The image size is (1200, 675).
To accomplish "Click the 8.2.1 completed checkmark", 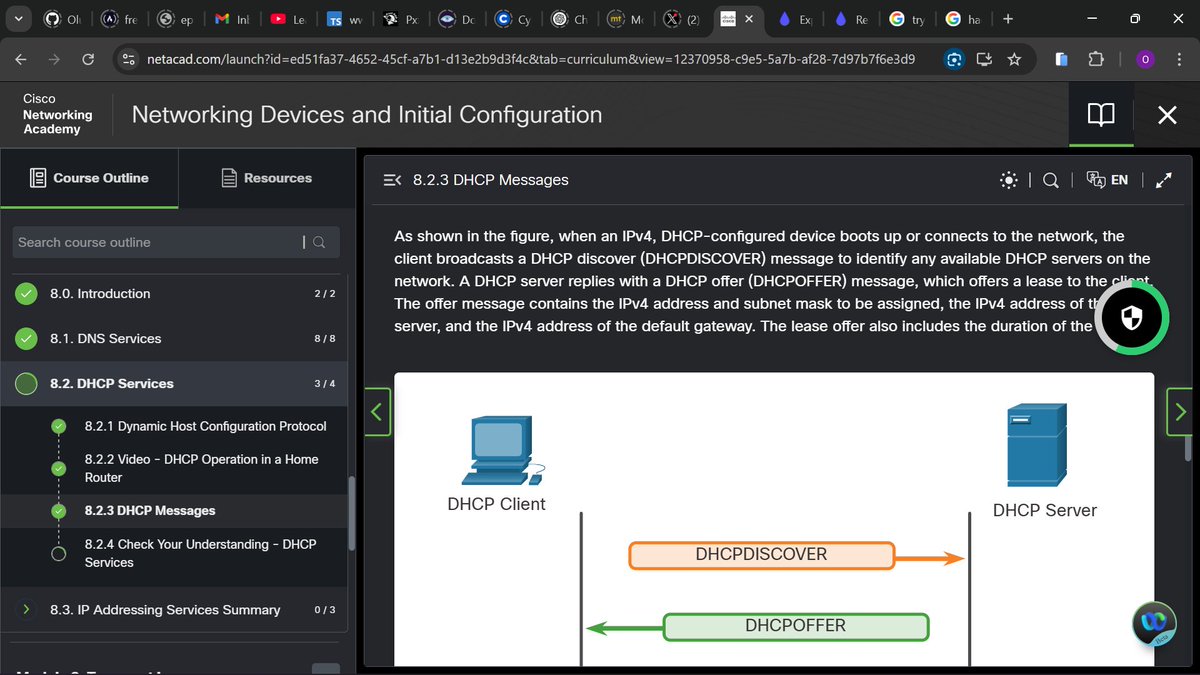I will click(59, 427).
